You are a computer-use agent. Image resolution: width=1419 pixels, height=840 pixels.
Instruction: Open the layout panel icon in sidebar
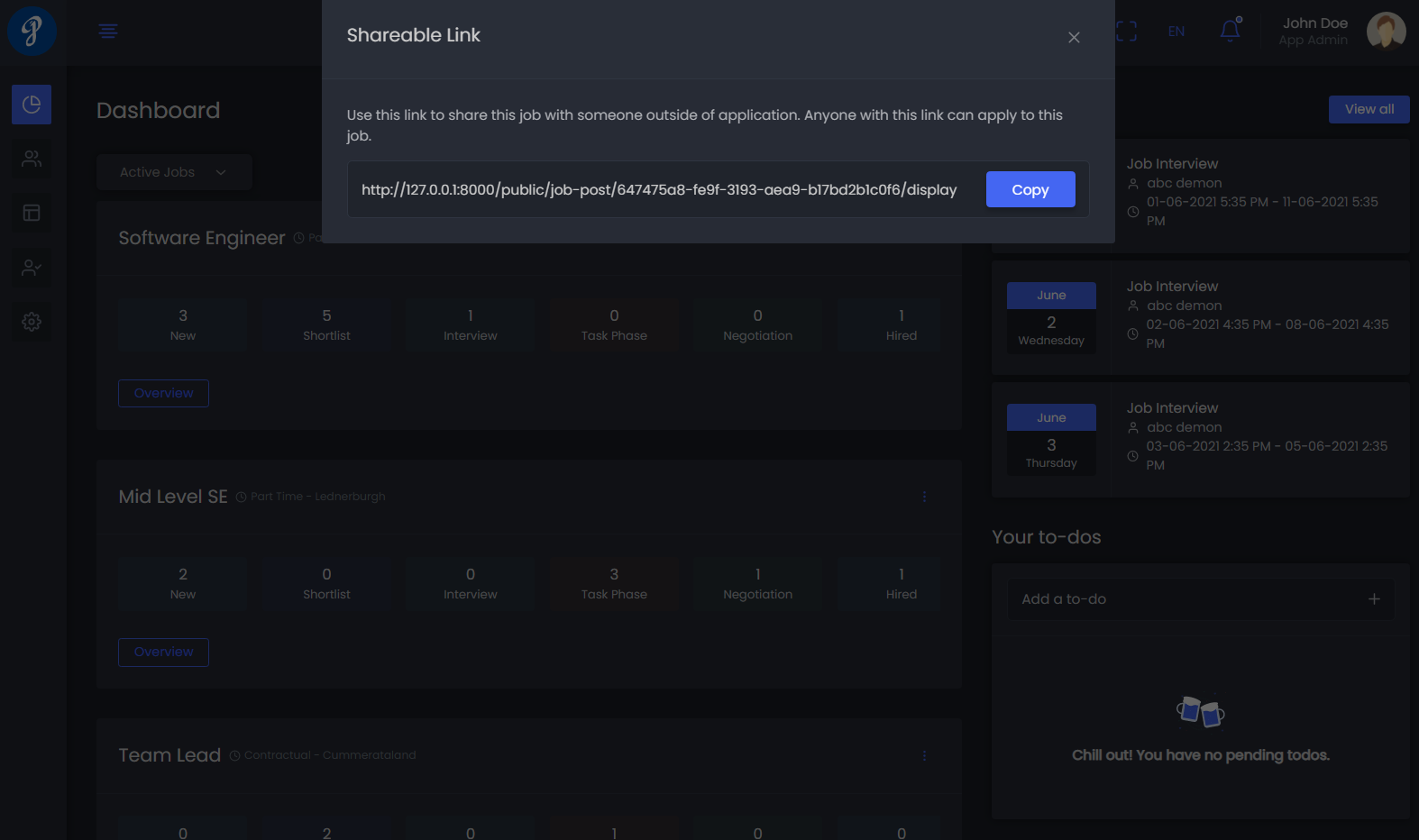click(32, 213)
